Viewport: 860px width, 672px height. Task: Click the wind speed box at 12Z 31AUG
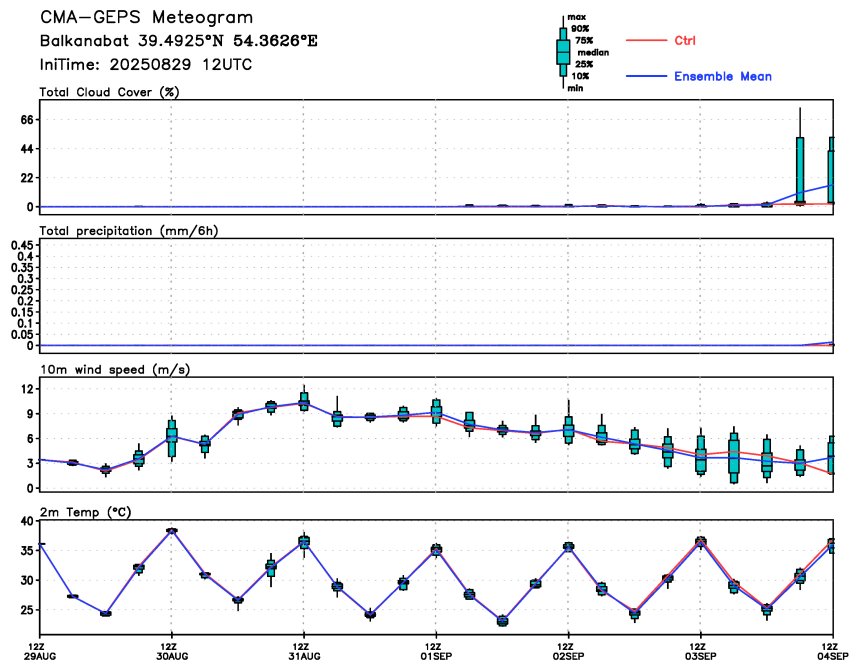[x=304, y=400]
